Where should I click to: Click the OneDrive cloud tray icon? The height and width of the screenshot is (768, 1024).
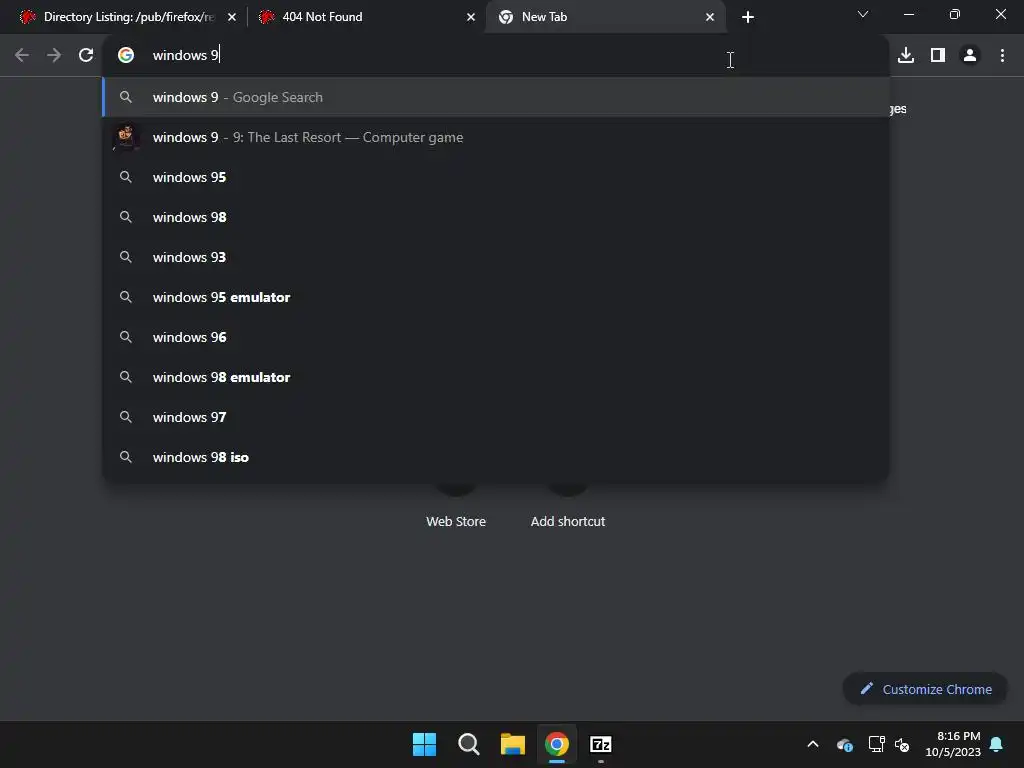844,744
